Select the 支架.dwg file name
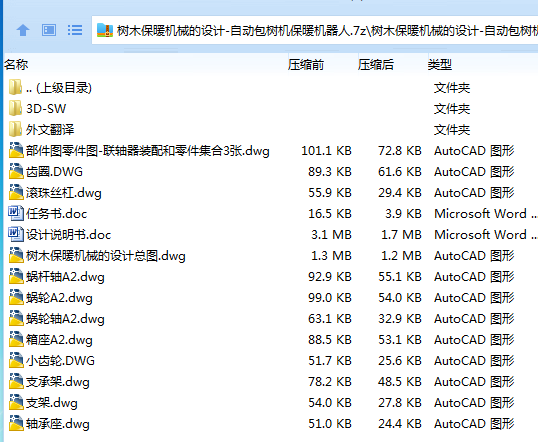This screenshot has height=442, width=538. click(x=52, y=403)
